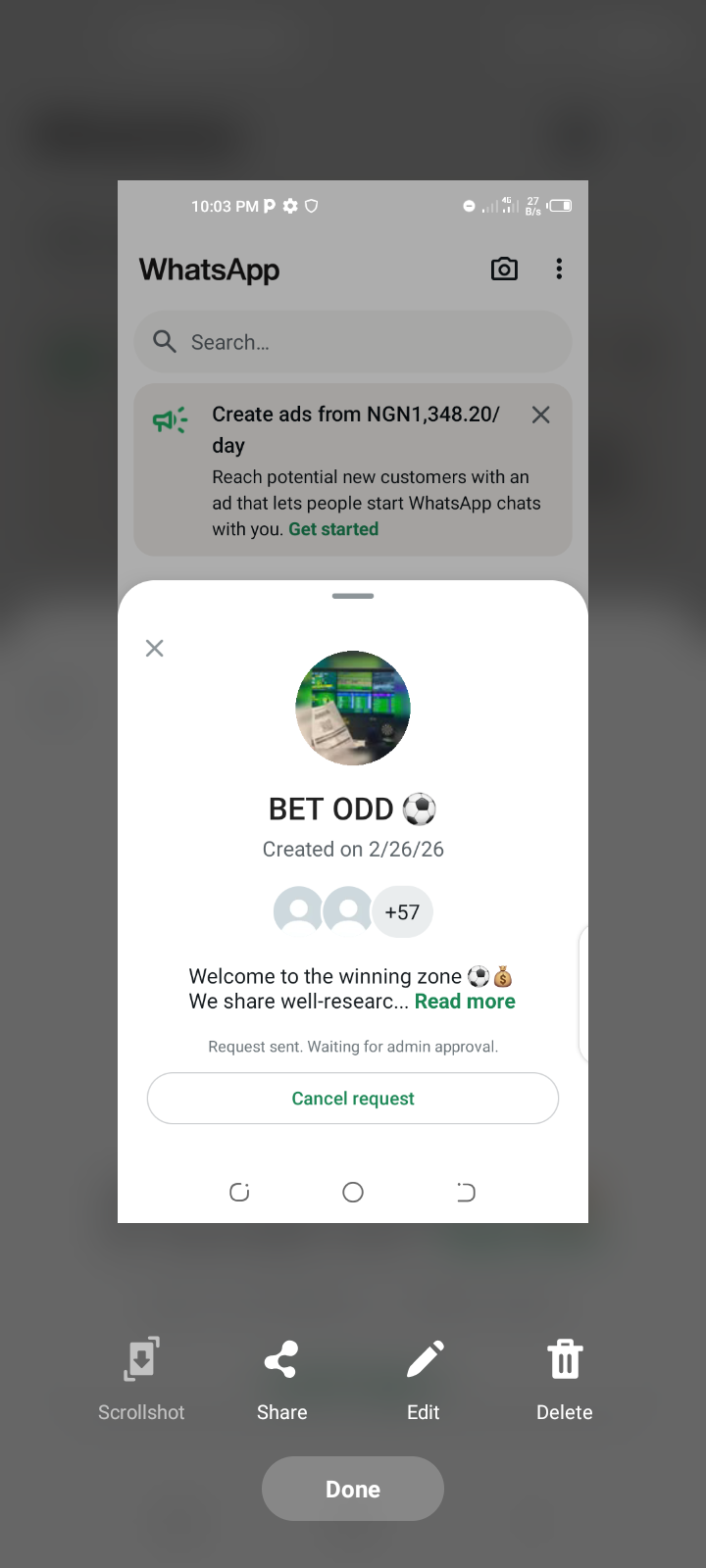Expand description with Read more

[465, 1002]
